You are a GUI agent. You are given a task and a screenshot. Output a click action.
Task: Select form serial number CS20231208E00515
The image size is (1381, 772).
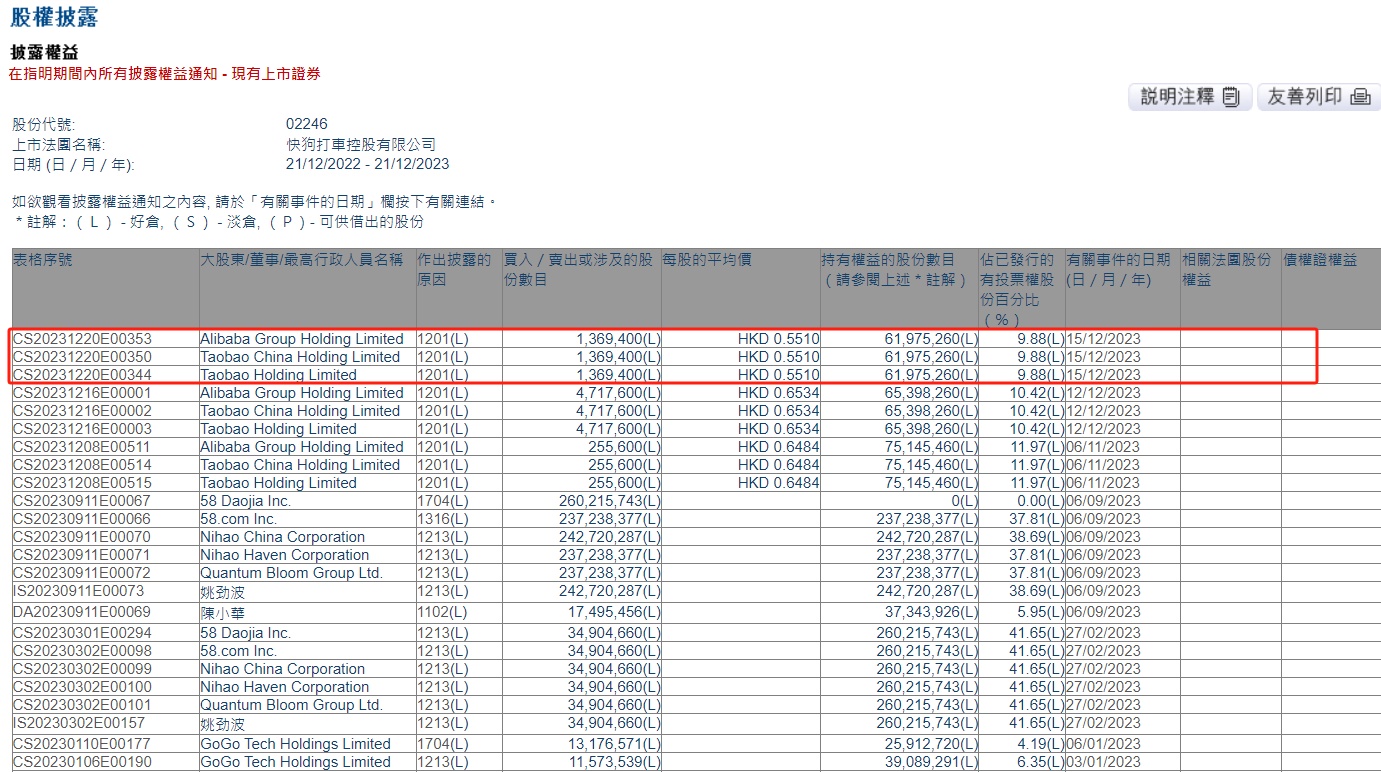[x=82, y=483]
